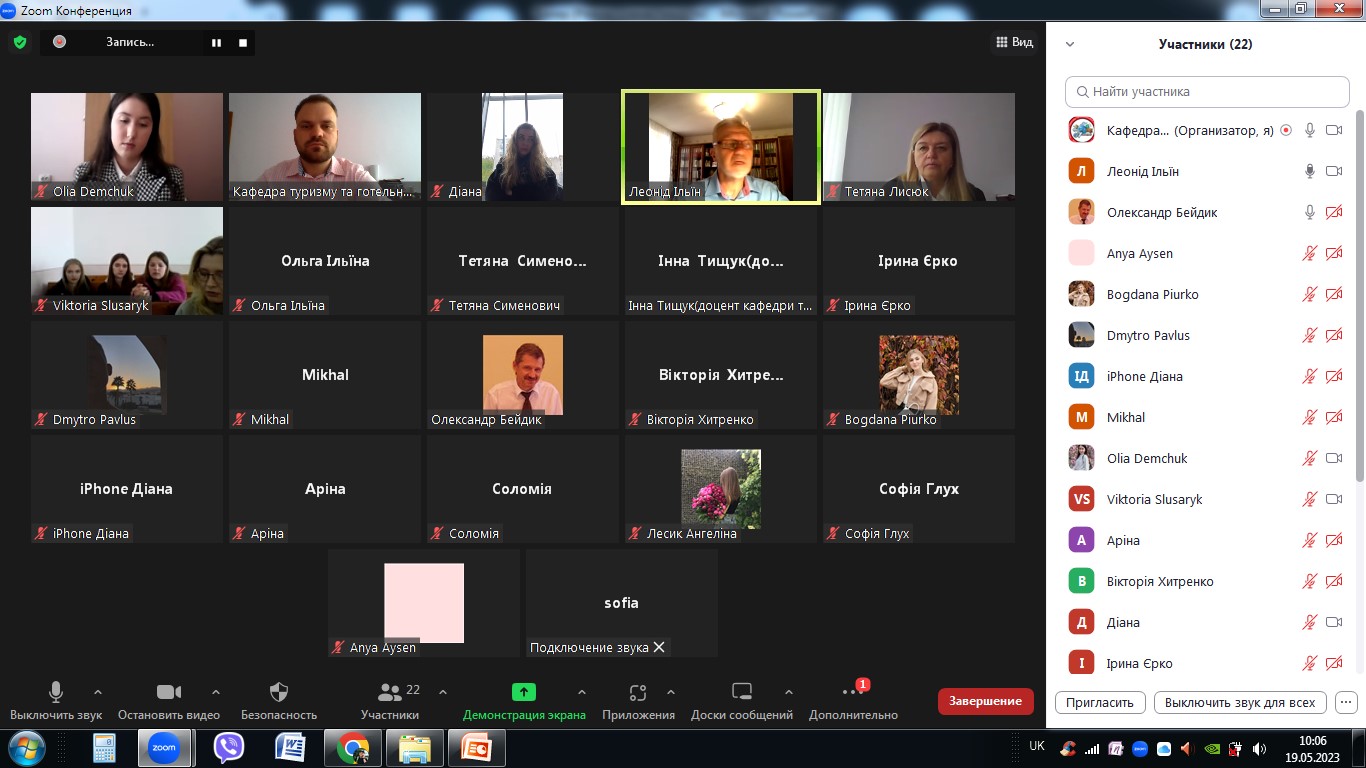Open the Безопасность security shield icon
Image resolution: width=1366 pixels, height=768 pixels.
[279, 692]
